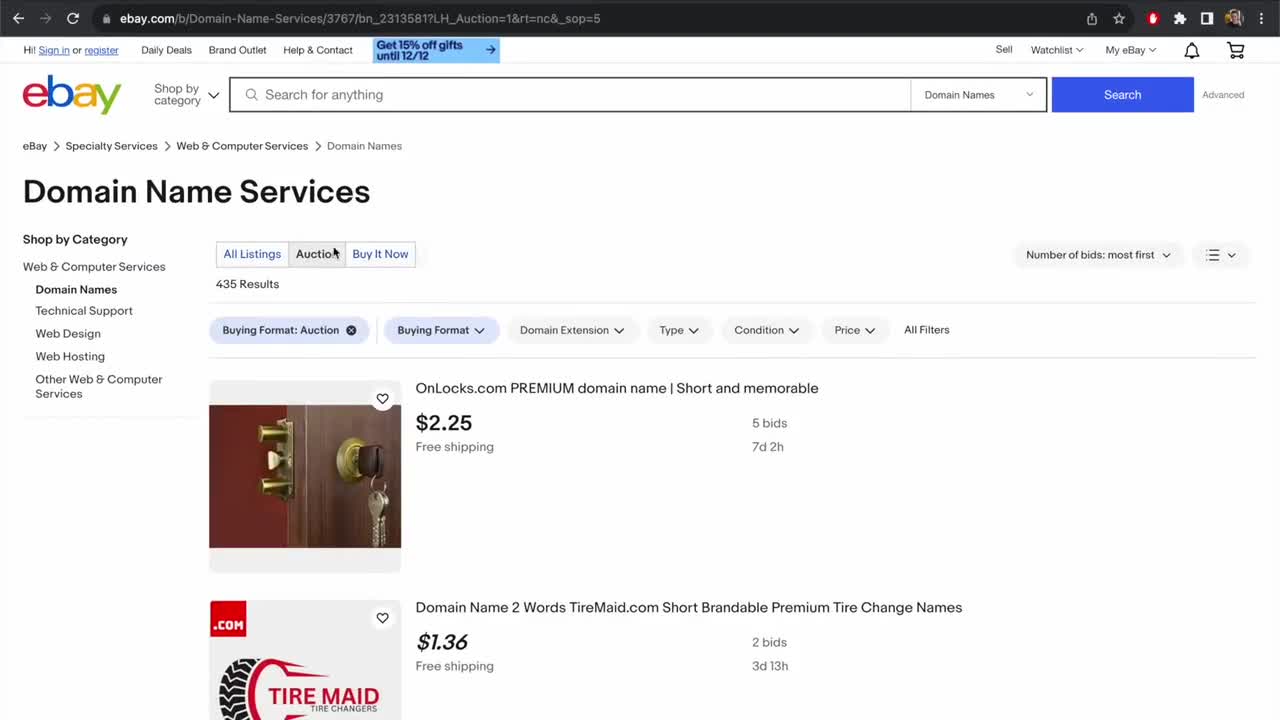Remove the Buying Format: Auction filter
The image size is (1280, 720).
point(351,330)
